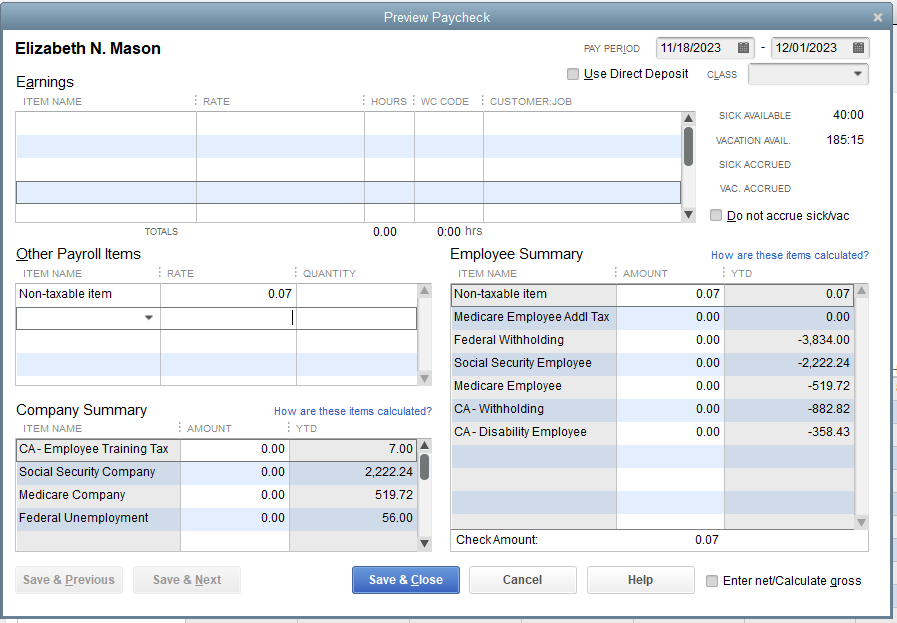Open calendar for pay period end date

(x=858, y=47)
